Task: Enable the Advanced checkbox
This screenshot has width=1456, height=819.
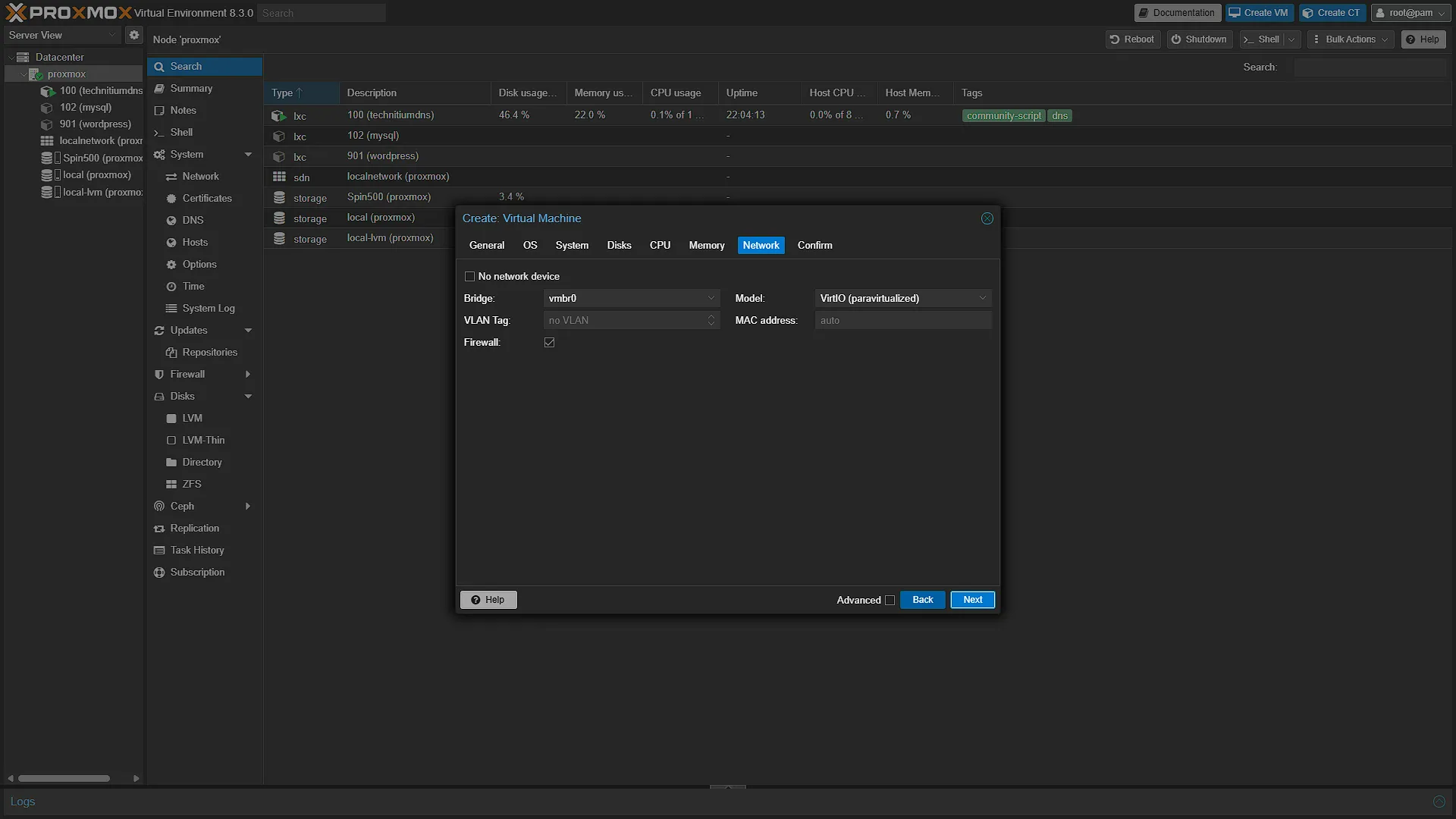Action: (890, 600)
